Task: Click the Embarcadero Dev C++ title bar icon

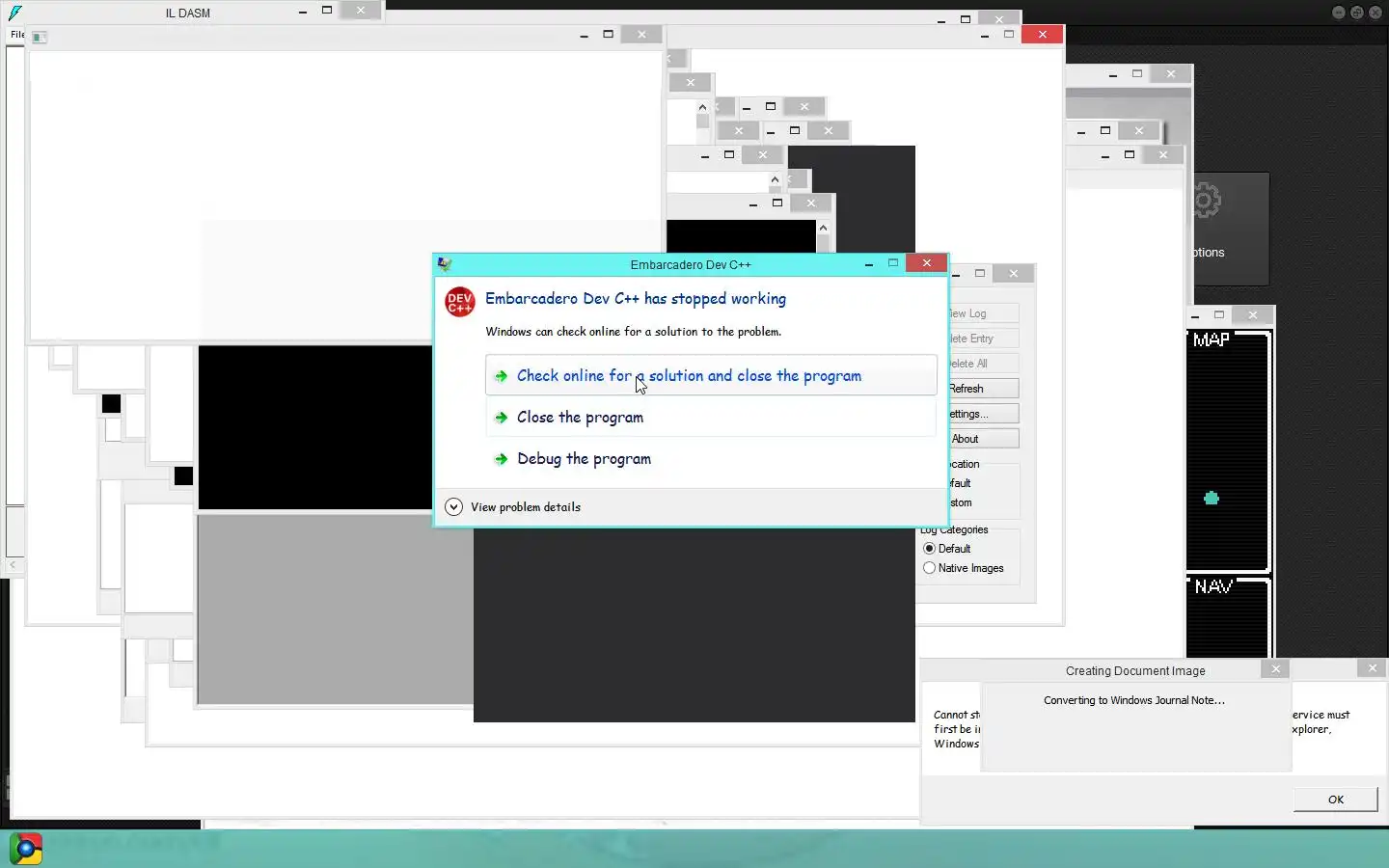Action: [x=445, y=264]
